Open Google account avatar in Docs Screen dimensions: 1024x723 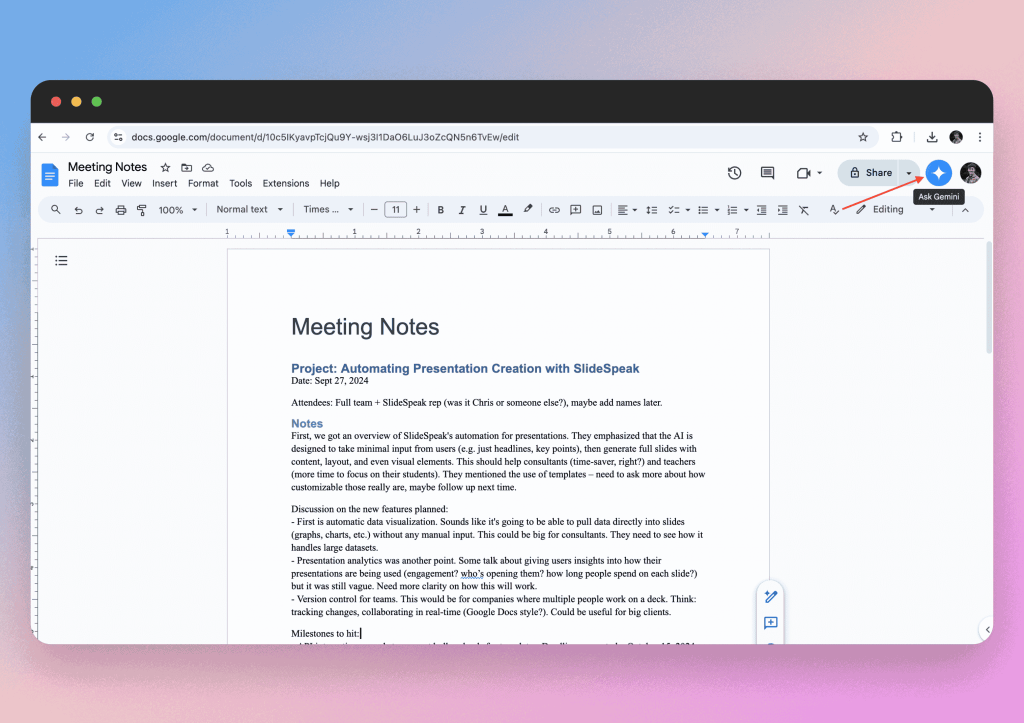[970, 173]
